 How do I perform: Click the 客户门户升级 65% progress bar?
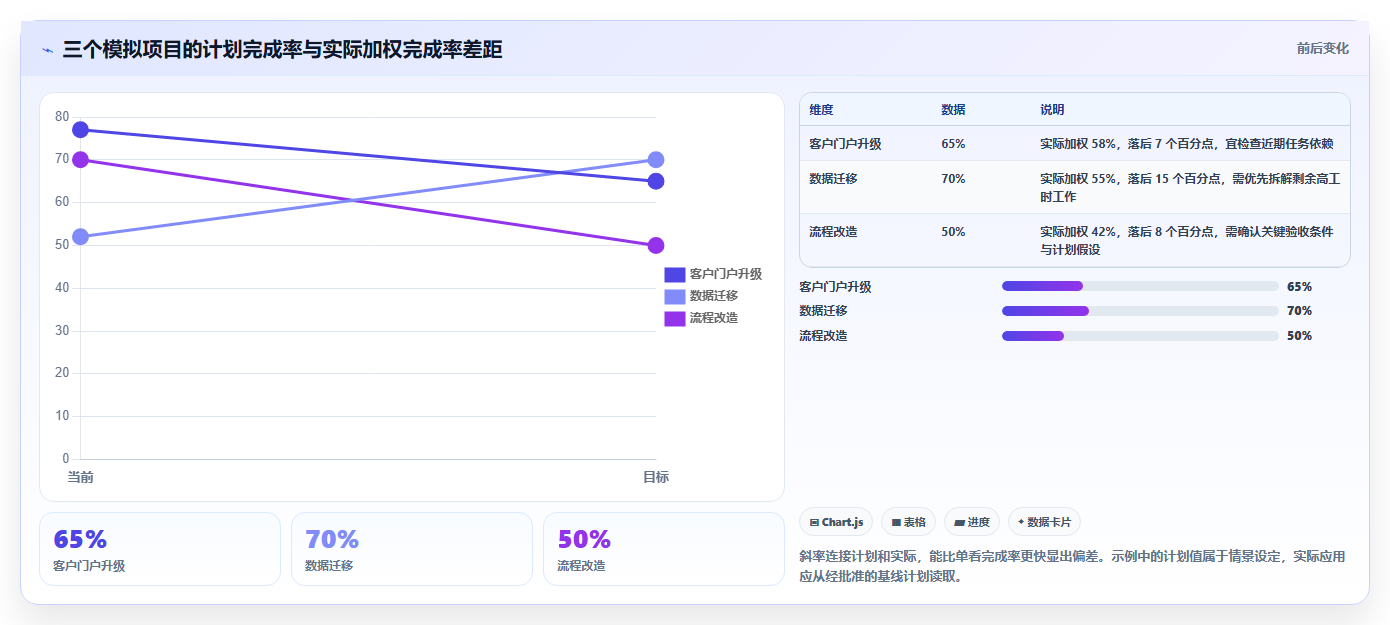pyautogui.click(x=1140, y=286)
